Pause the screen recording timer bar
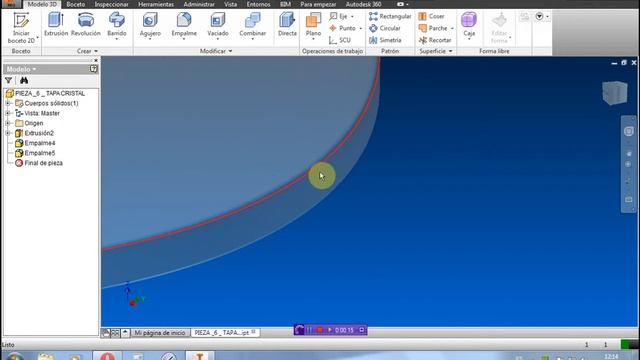This screenshot has height=360, width=640. coord(310,330)
